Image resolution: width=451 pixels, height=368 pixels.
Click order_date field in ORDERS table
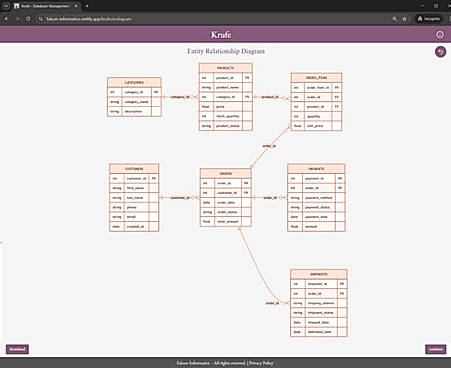[x=226, y=202]
